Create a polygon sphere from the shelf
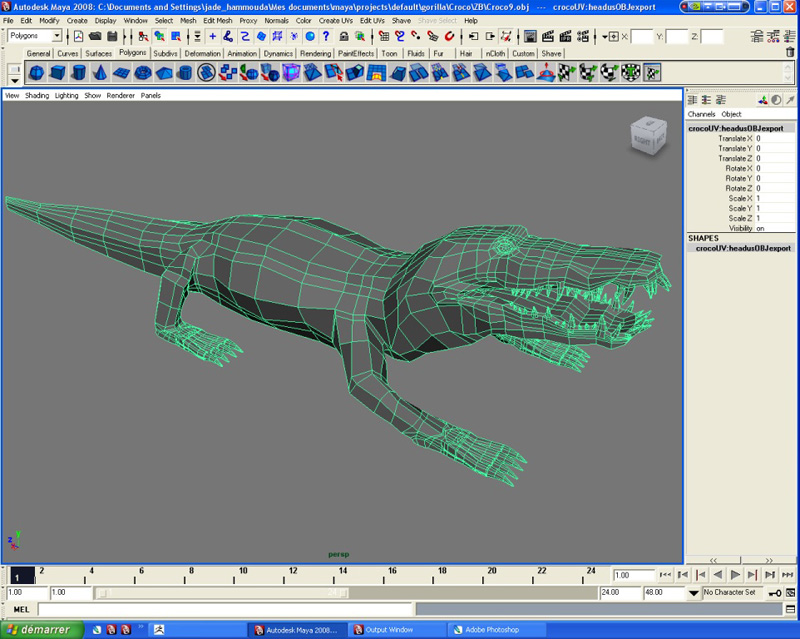 click(x=36, y=73)
